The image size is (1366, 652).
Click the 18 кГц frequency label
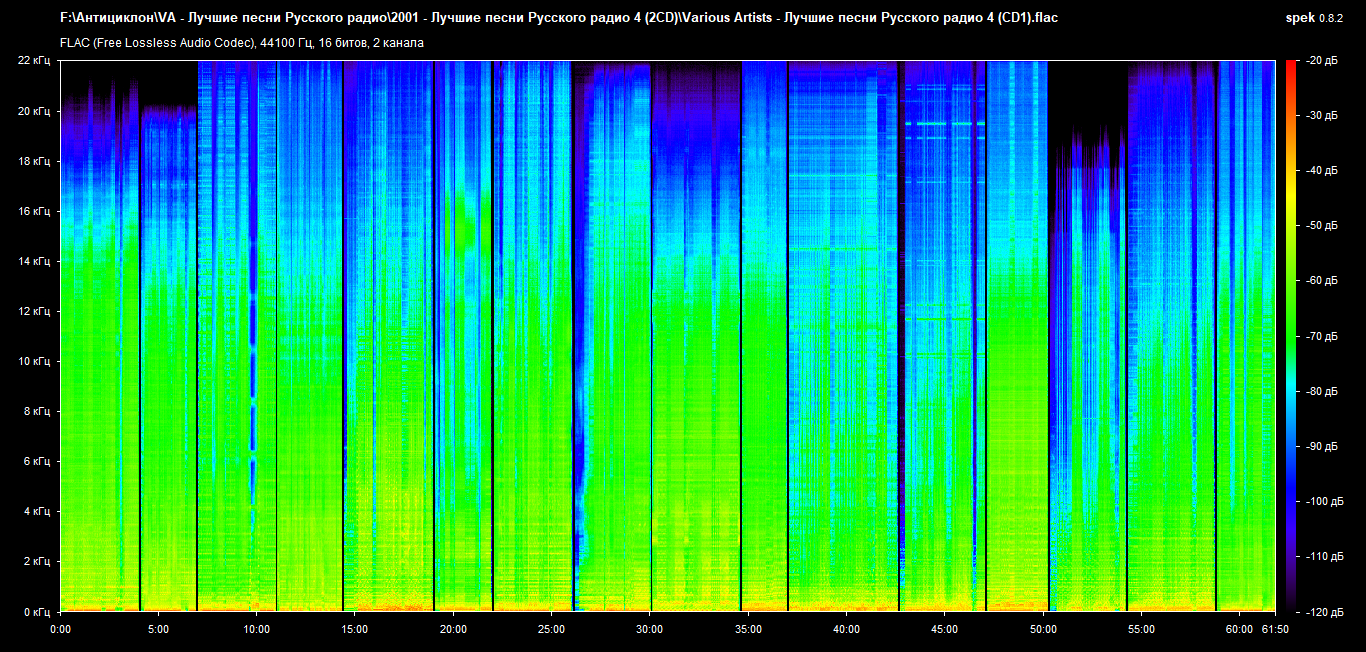(x=35, y=161)
